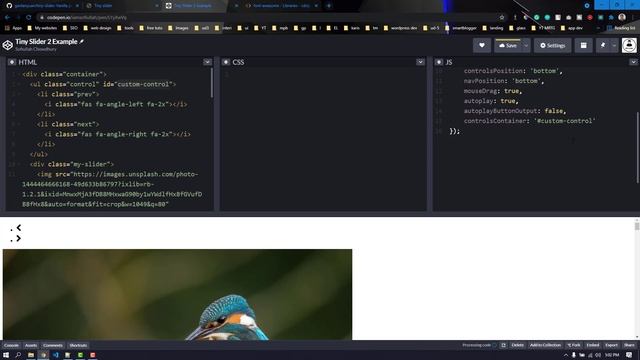Open Windows taskbar search
The image size is (640, 360).
click(x=18, y=355)
